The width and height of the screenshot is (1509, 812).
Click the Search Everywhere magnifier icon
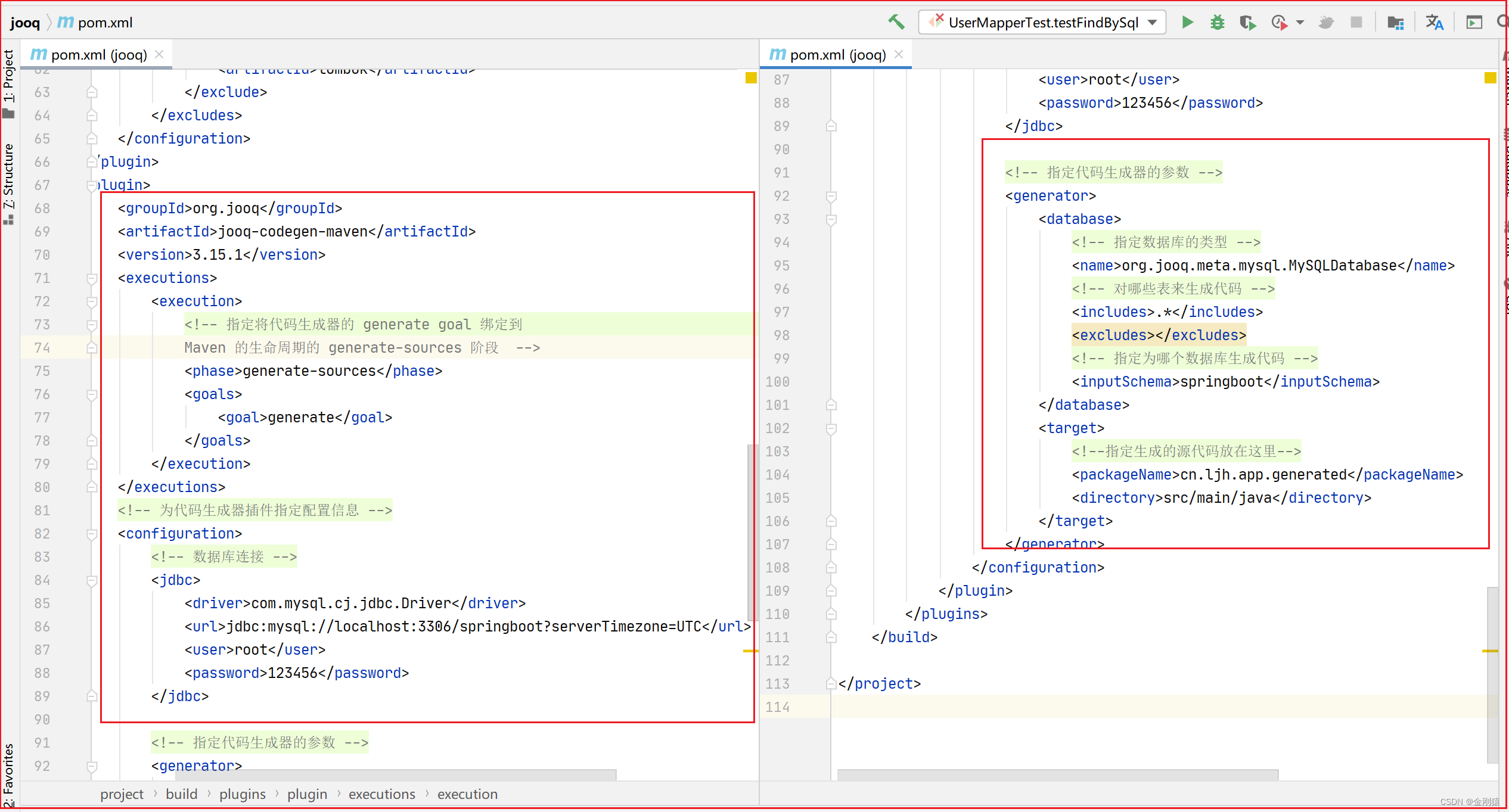[1502, 22]
